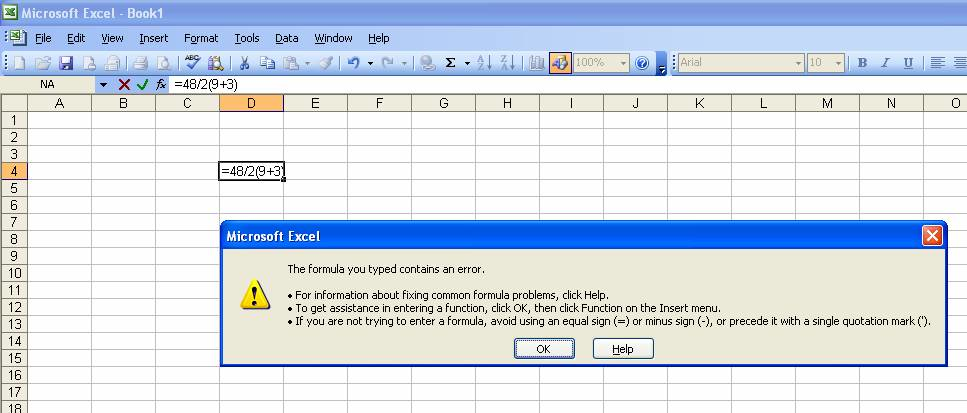Image resolution: width=967 pixels, height=413 pixels.
Task: Open the Research tool icon
Action: [215, 63]
